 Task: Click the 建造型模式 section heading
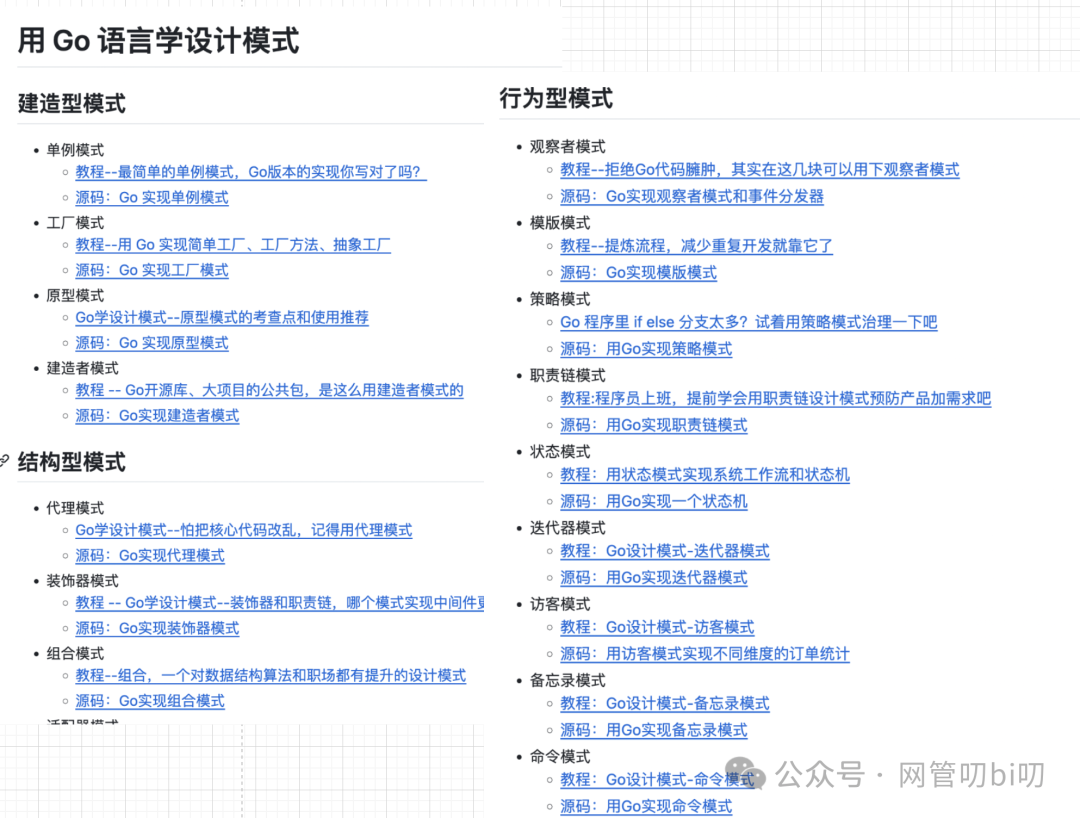[72, 104]
